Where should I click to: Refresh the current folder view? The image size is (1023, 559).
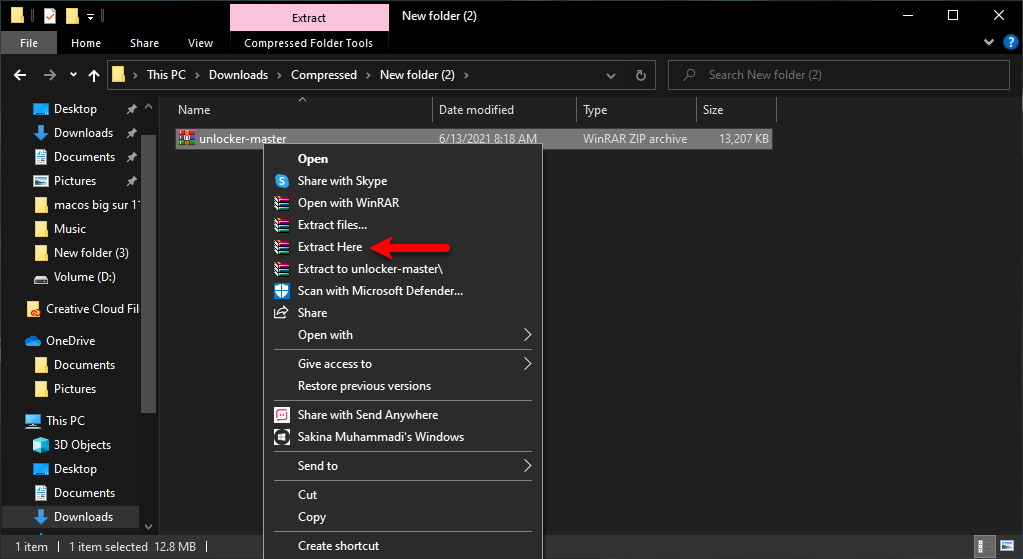point(641,75)
